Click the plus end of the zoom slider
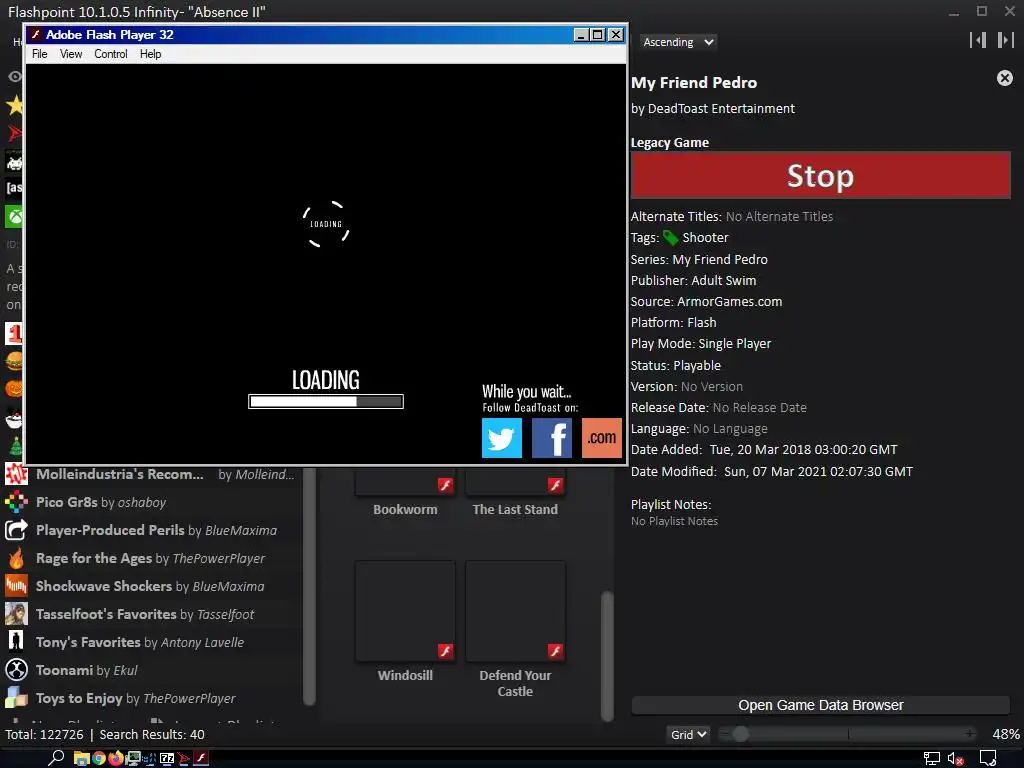The image size is (1024, 768). tap(970, 735)
